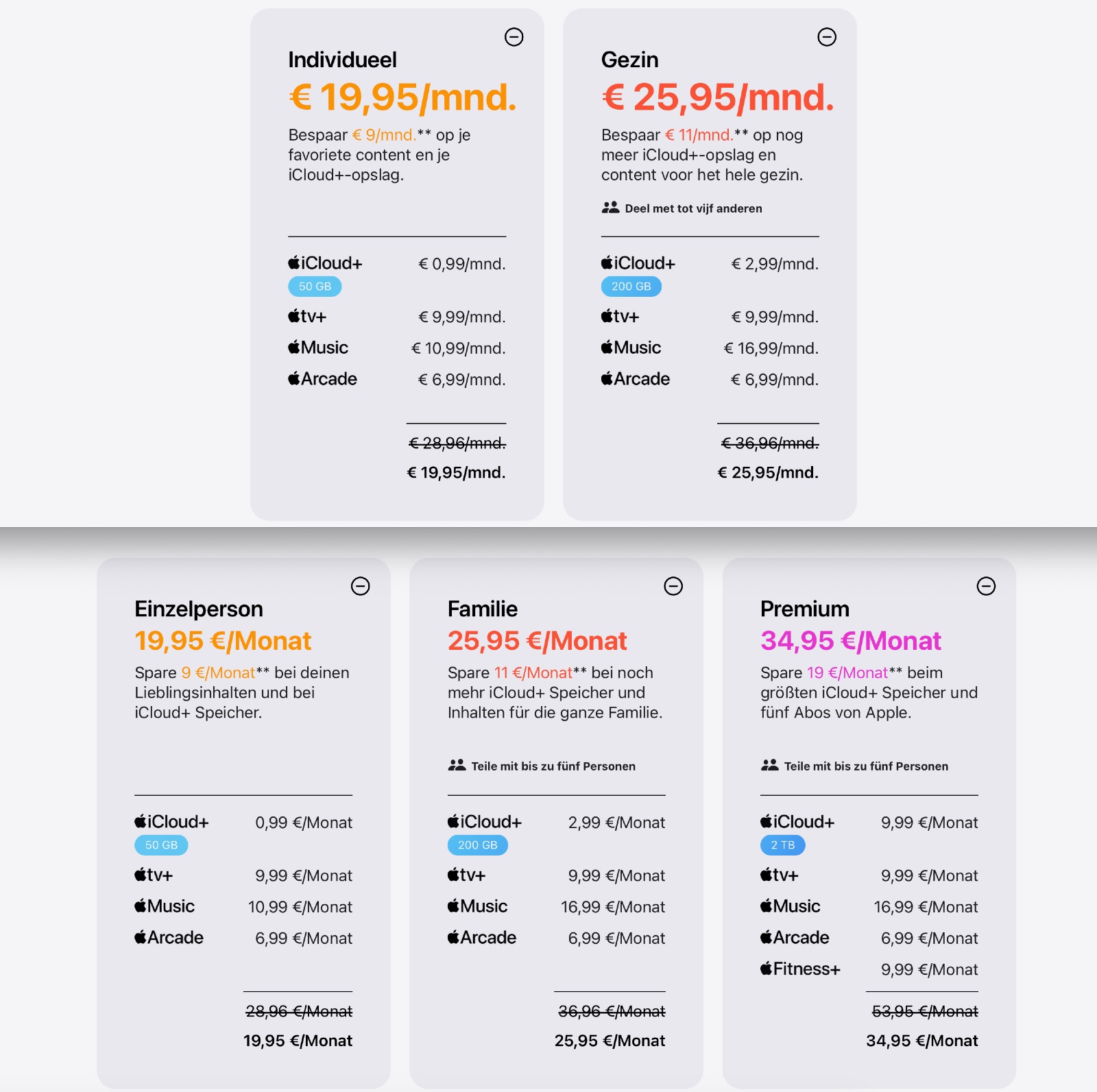This screenshot has height=1092, width=1097.
Task: Toggle the Einzelperson card minus control
Action: (x=361, y=586)
